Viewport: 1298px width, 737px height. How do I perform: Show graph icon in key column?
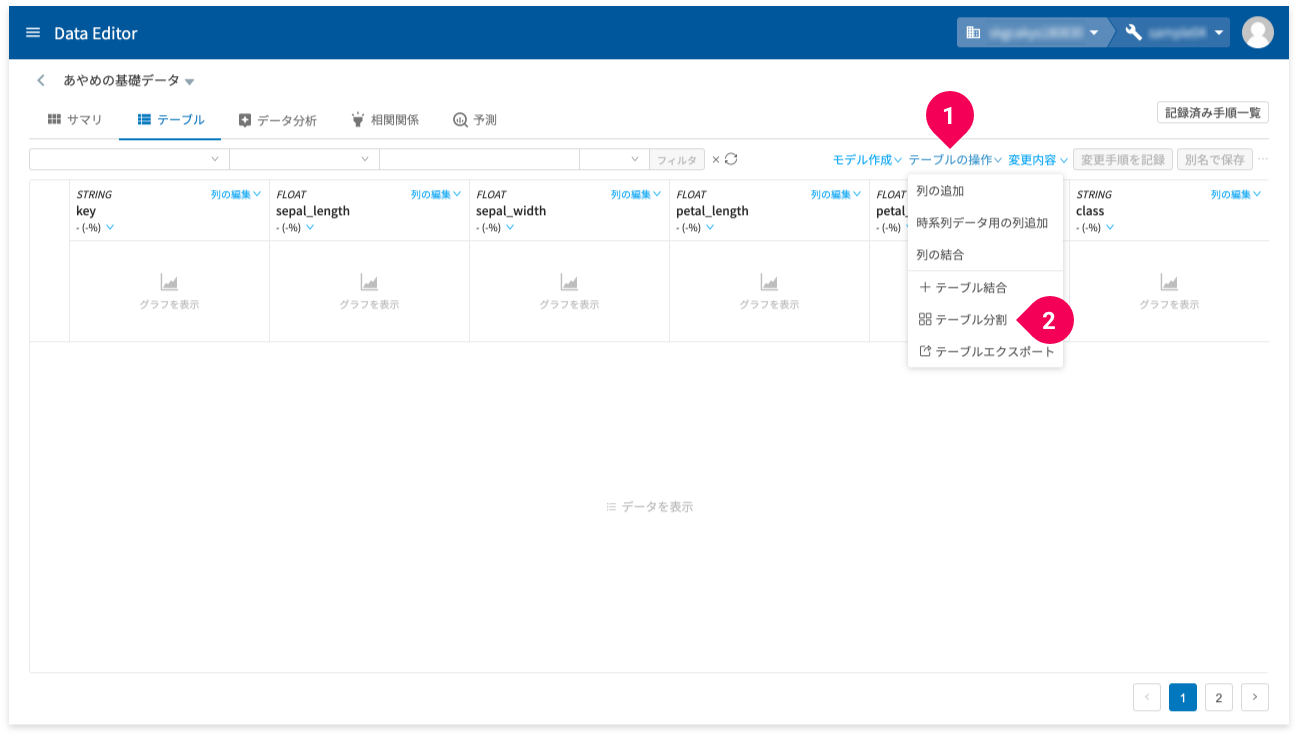coord(169,283)
